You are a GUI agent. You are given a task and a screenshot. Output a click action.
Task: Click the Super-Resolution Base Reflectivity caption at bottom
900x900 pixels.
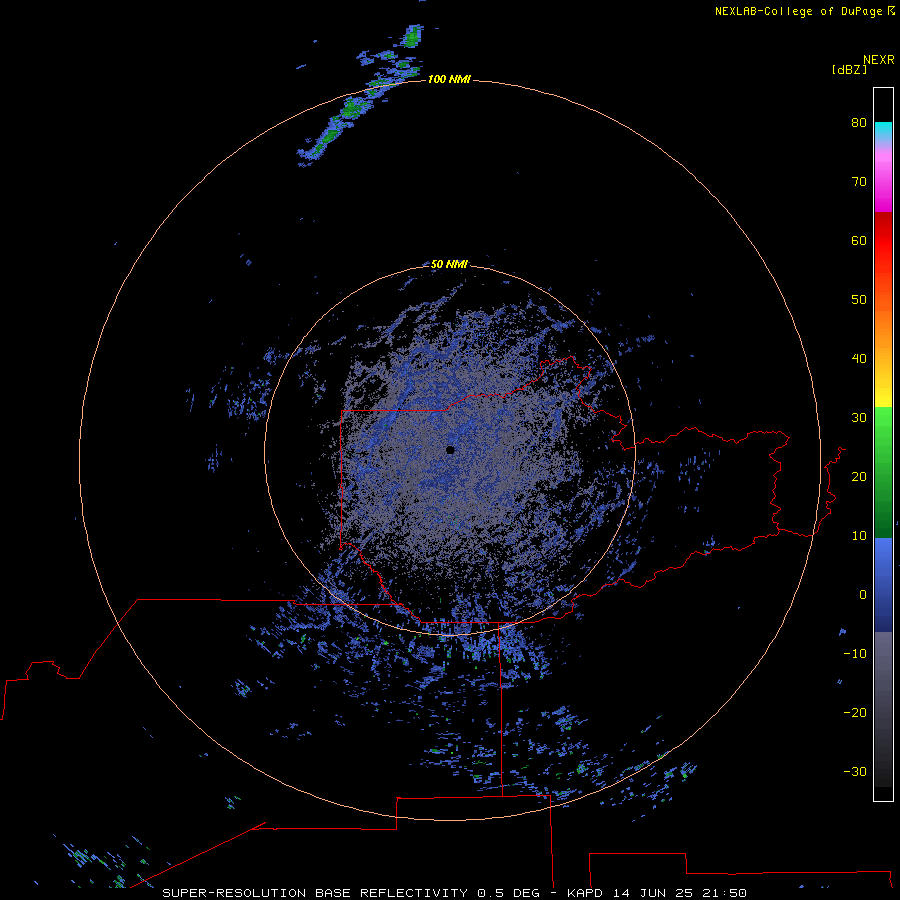coord(455,893)
